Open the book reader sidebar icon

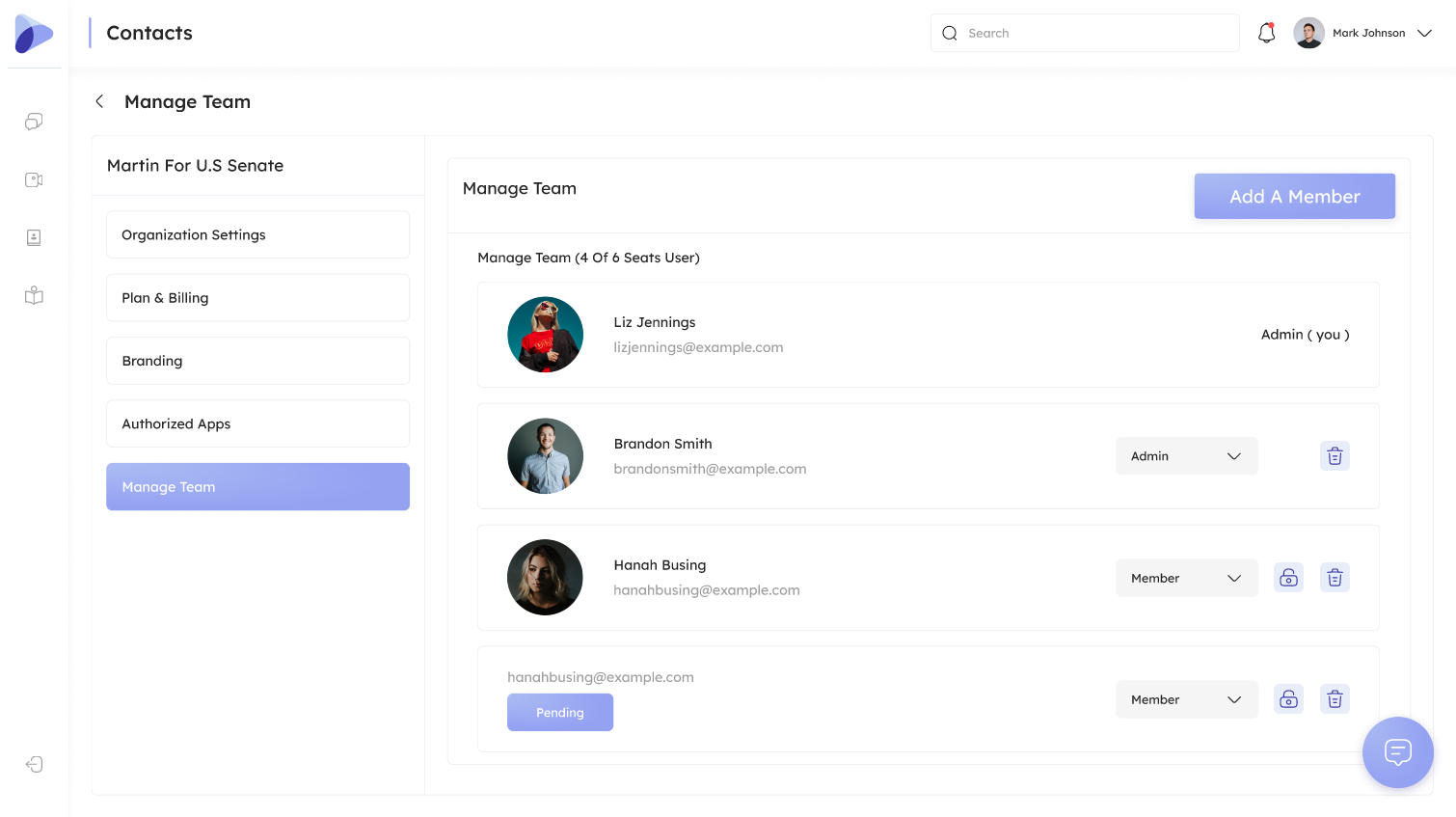click(34, 295)
